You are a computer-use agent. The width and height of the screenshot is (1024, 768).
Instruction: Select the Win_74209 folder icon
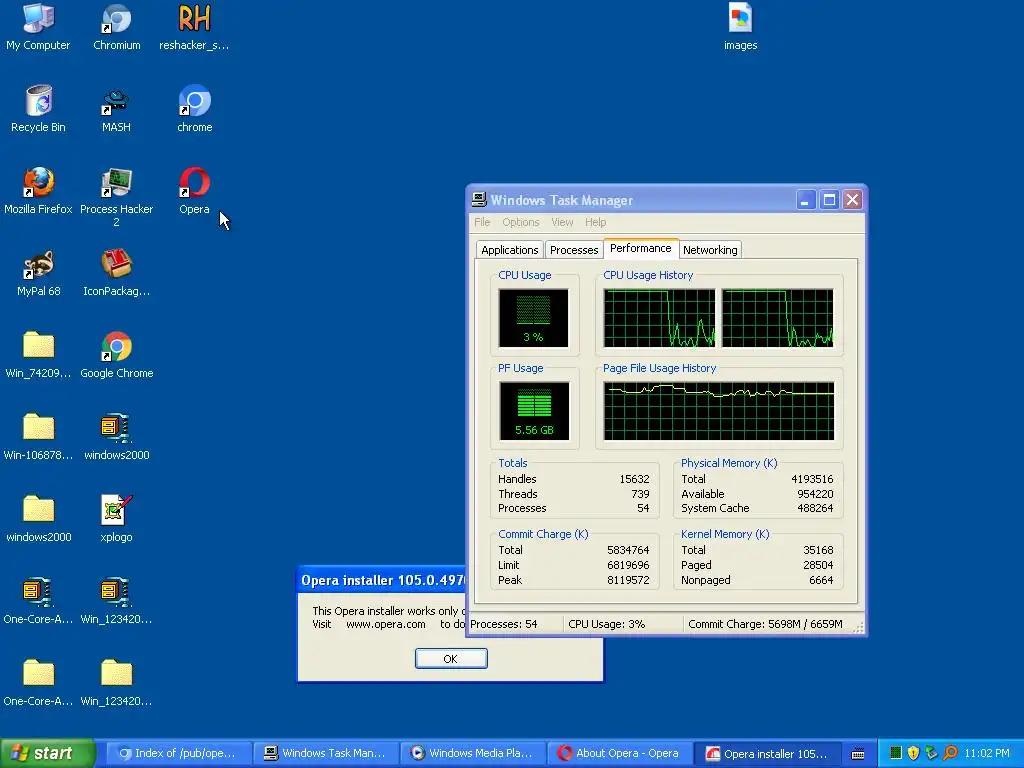(38, 355)
